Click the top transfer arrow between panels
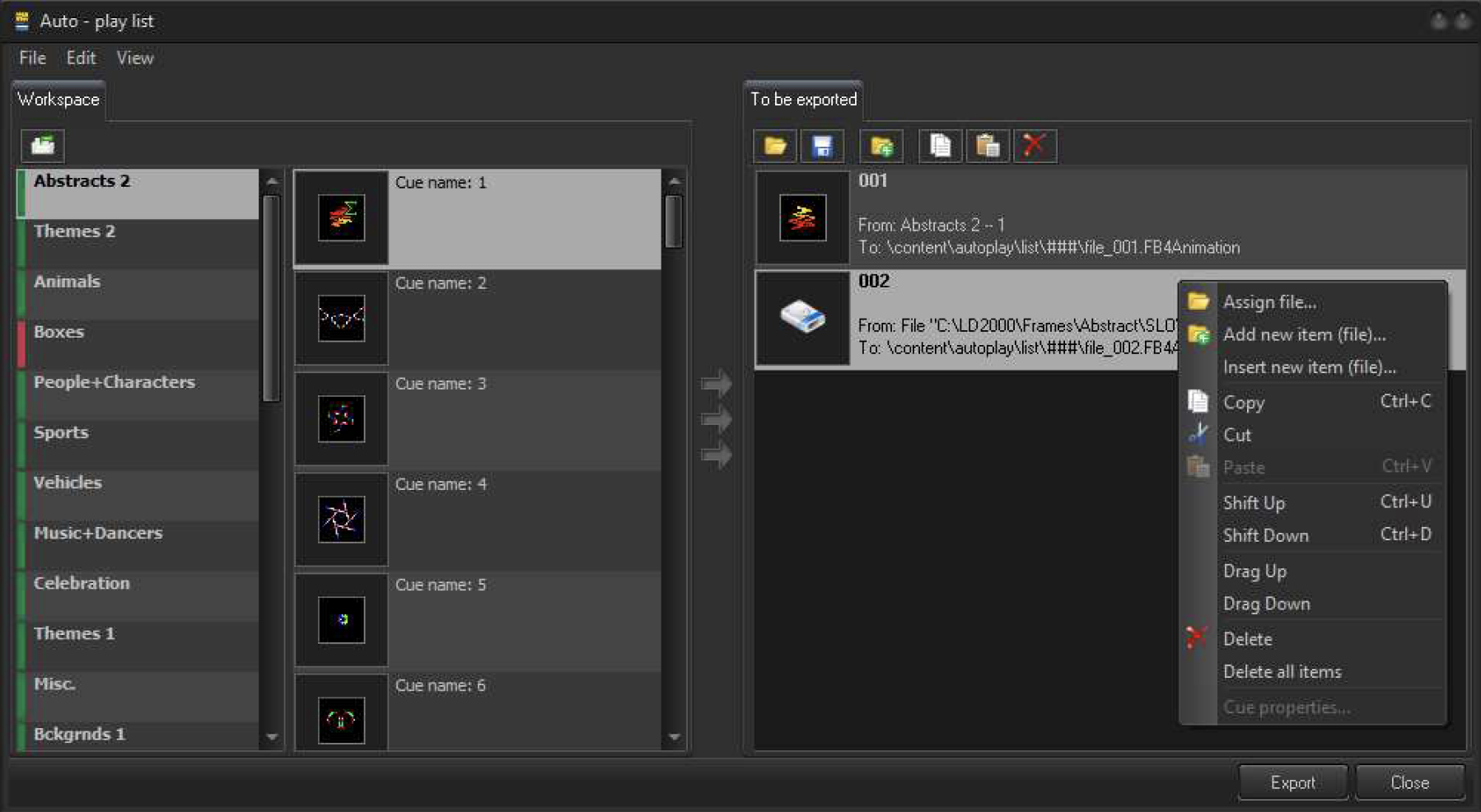This screenshot has height=812, width=1481. click(x=717, y=383)
